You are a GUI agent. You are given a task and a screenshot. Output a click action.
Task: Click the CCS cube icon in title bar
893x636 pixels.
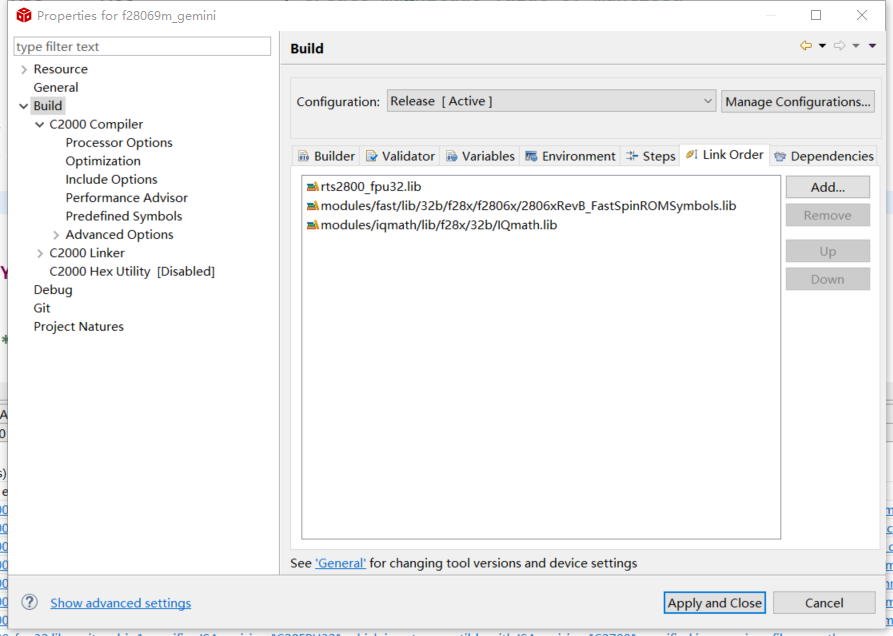tap(24, 15)
